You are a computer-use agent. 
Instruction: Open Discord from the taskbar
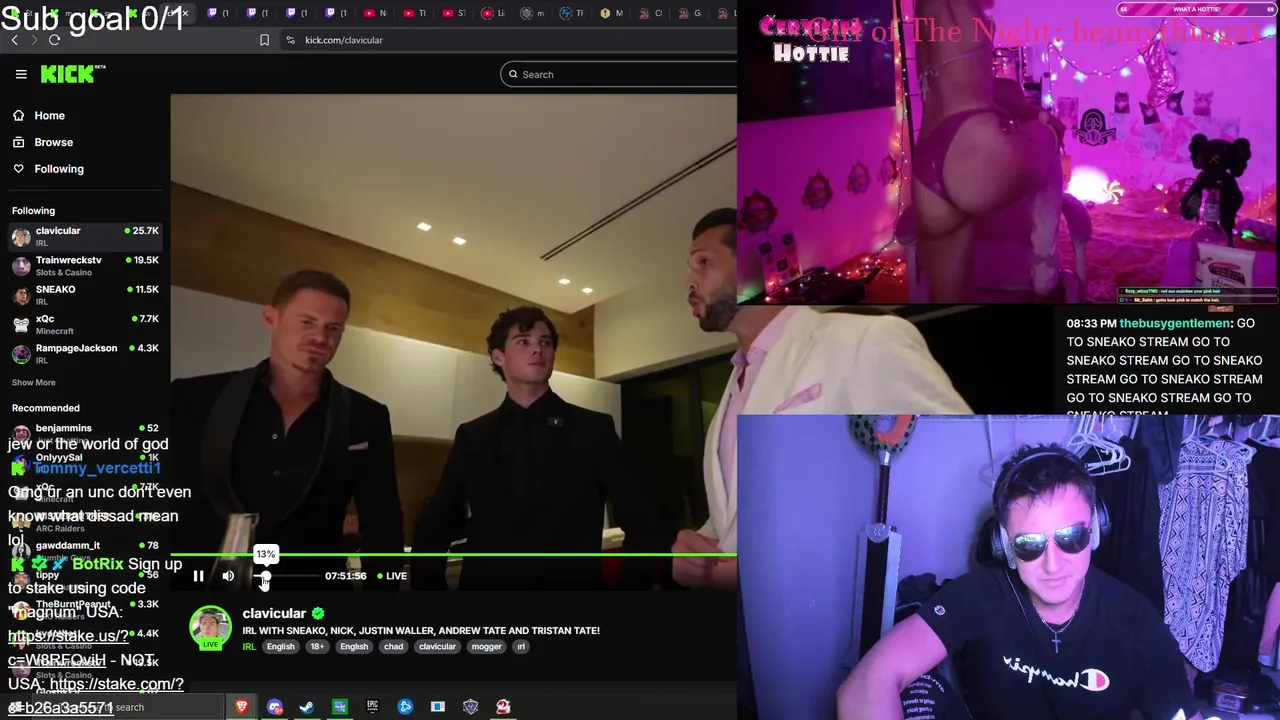click(x=275, y=707)
